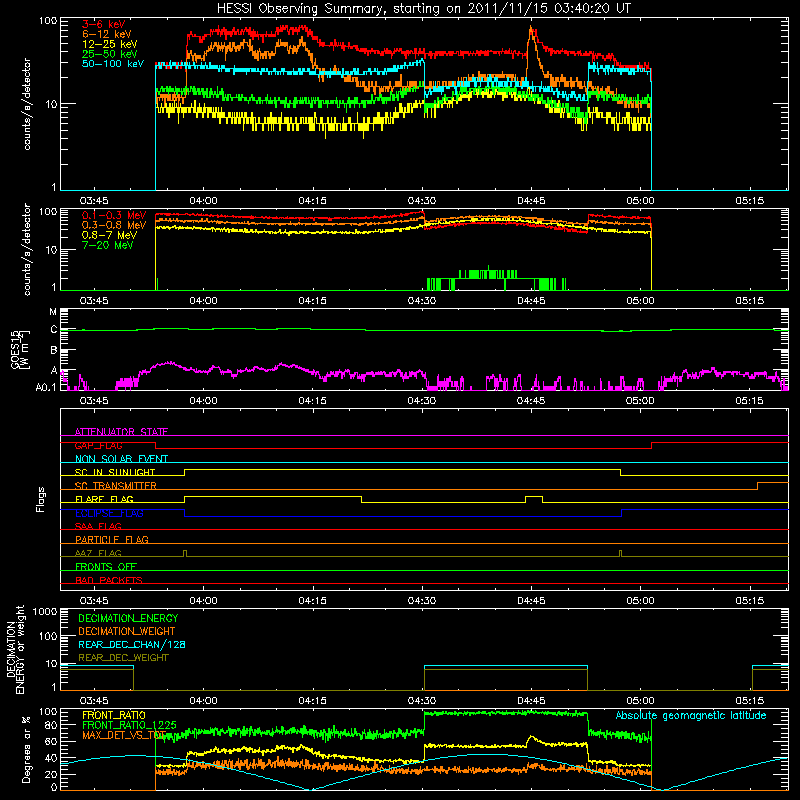Select the FLARE_FLAG label

(104, 499)
